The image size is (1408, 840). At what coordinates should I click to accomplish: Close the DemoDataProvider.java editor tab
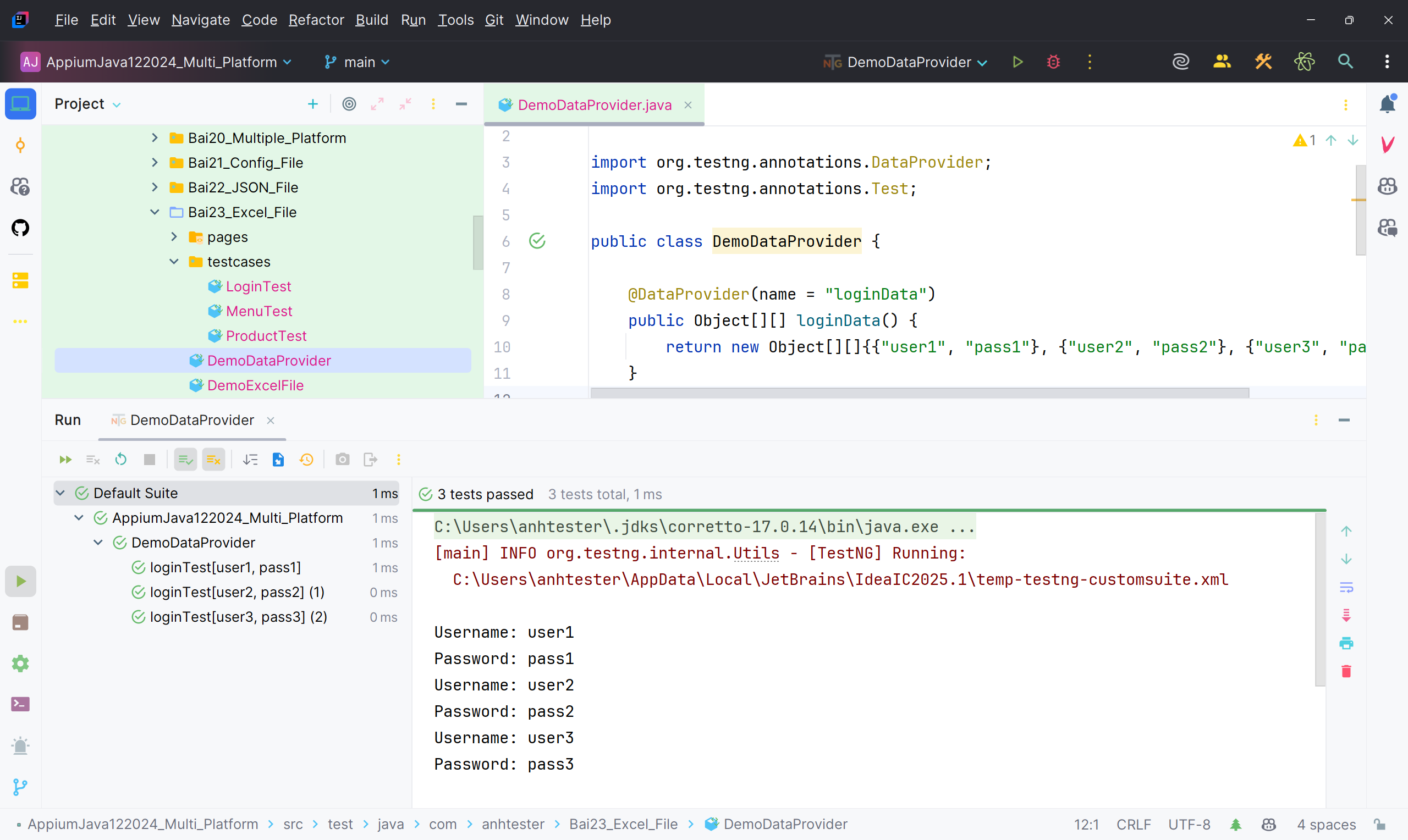[688, 104]
